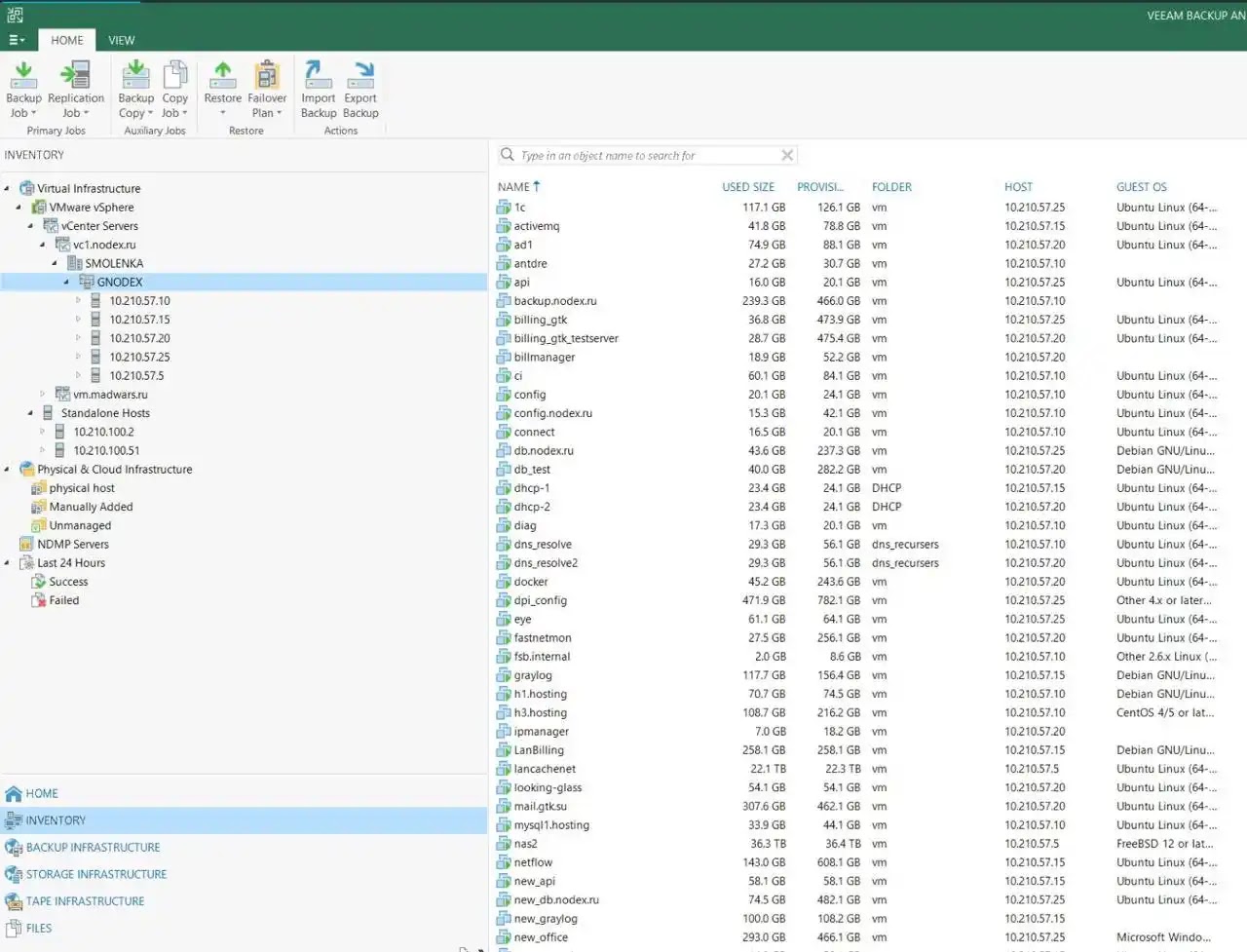The height and width of the screenshot is (952, 1247).
Task: Go to Backup Infrastructure section
Action: 93,848
